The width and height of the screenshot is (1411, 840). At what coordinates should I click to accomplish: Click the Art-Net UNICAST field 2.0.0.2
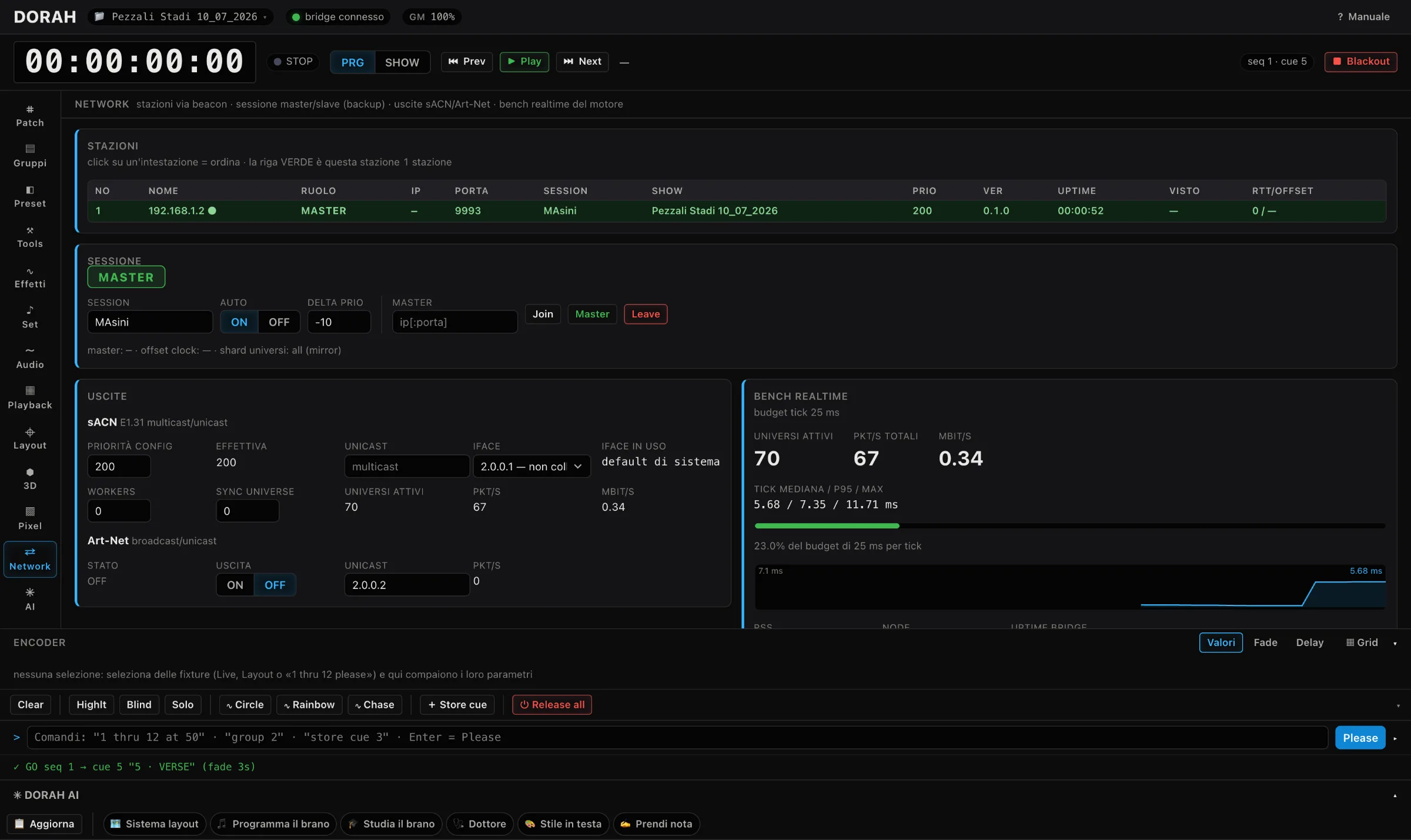(x=407, y=585)
